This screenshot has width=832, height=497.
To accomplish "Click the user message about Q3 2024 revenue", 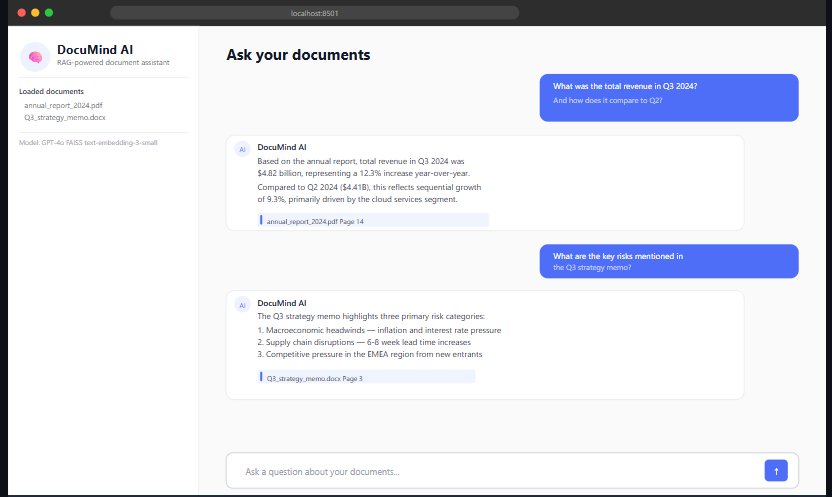I will [669, 98].
